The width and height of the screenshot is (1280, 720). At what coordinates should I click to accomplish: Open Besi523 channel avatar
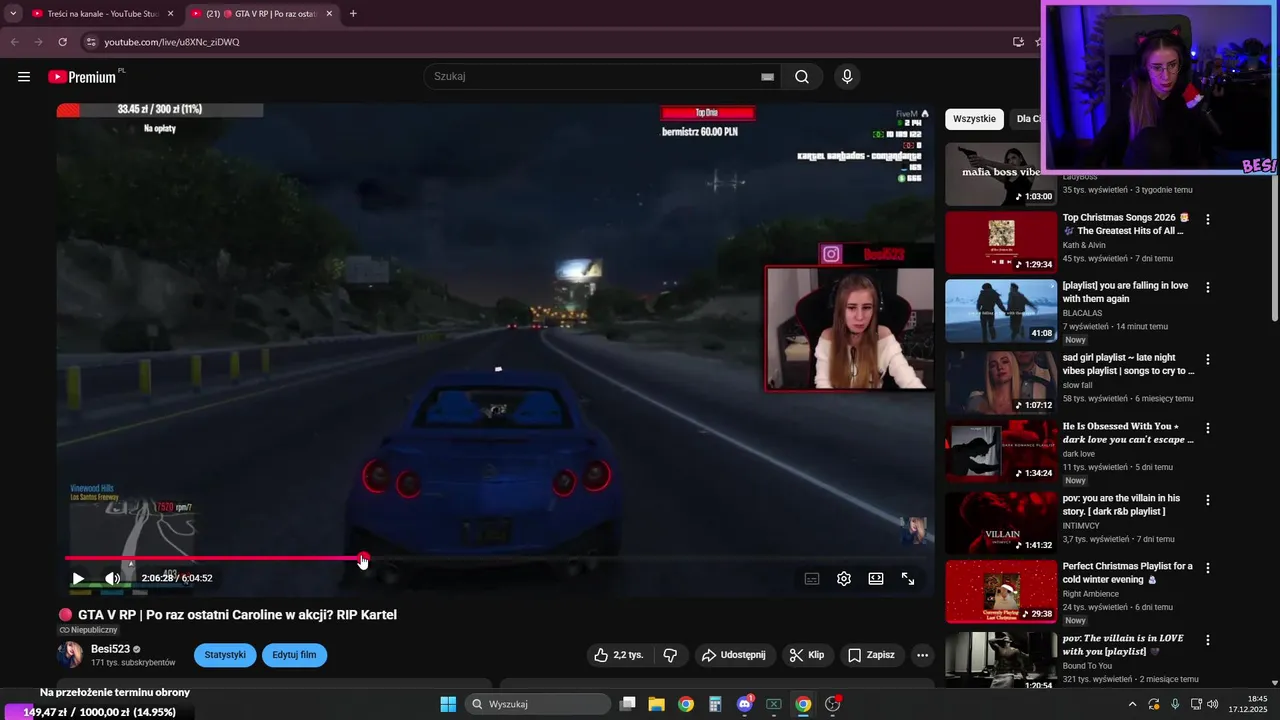pyautogui.click(x=70, y=655)
